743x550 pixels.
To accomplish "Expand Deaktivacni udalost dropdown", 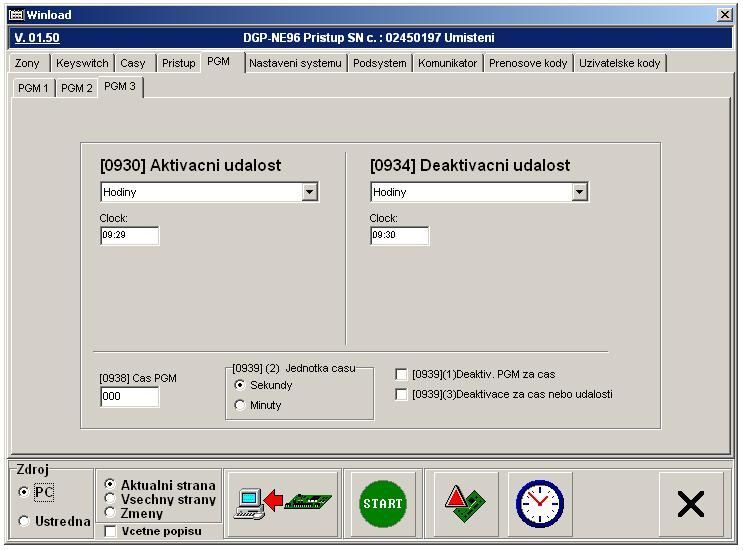I will click(x=579, y=192).
